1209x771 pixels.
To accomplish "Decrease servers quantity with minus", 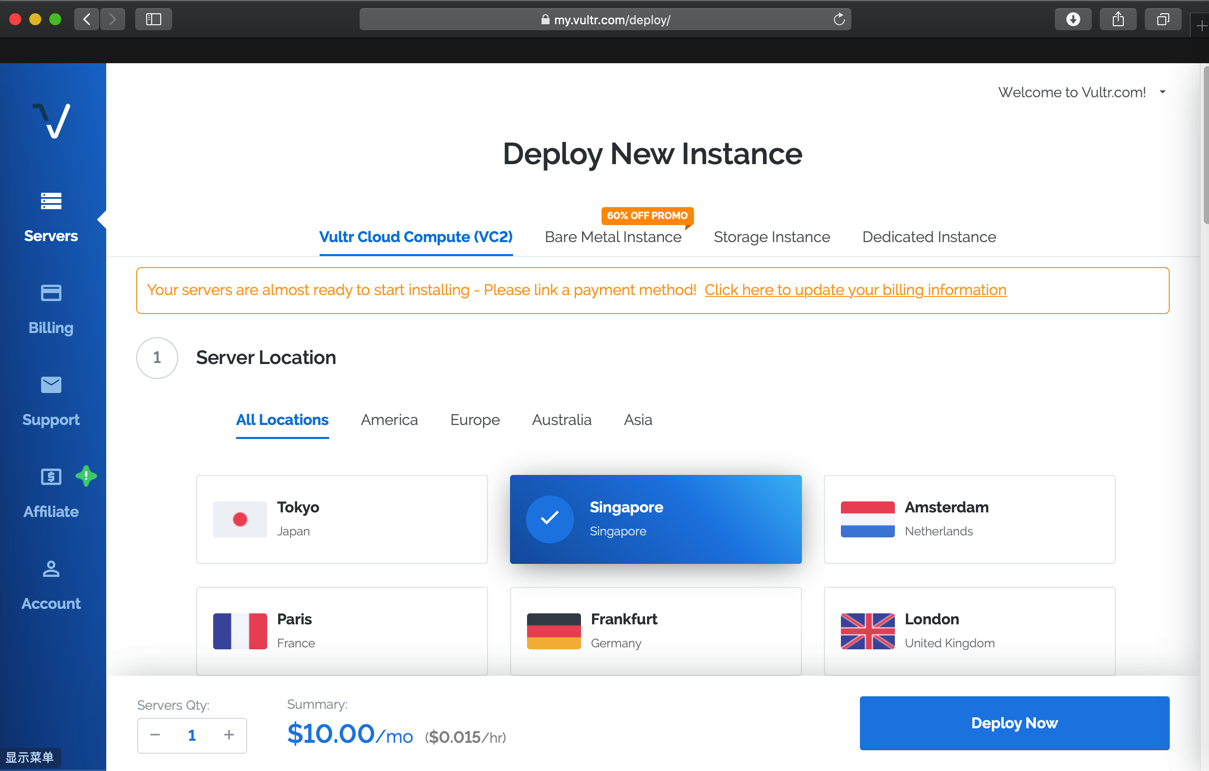I will 155,735.
